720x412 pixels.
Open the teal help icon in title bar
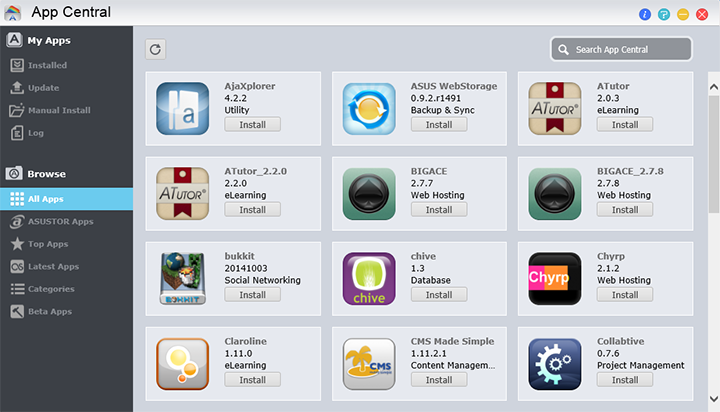click(x=664, y=14)
